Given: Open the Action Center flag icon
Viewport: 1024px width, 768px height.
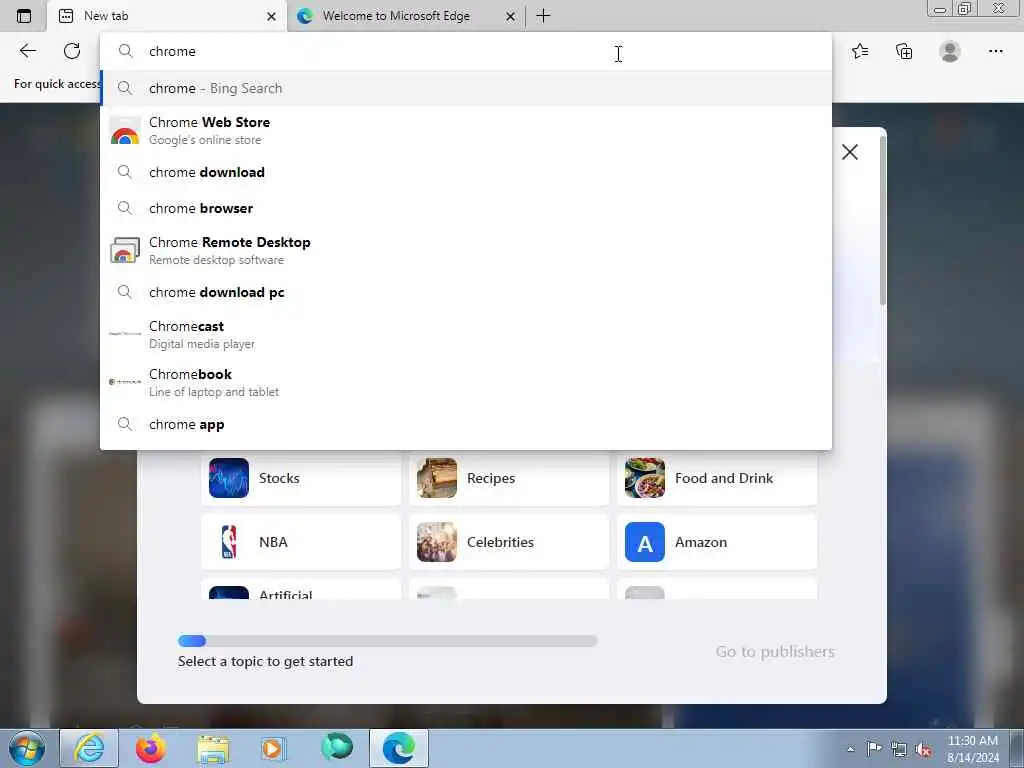Looking at the screenshot, I should pos(874,749).
